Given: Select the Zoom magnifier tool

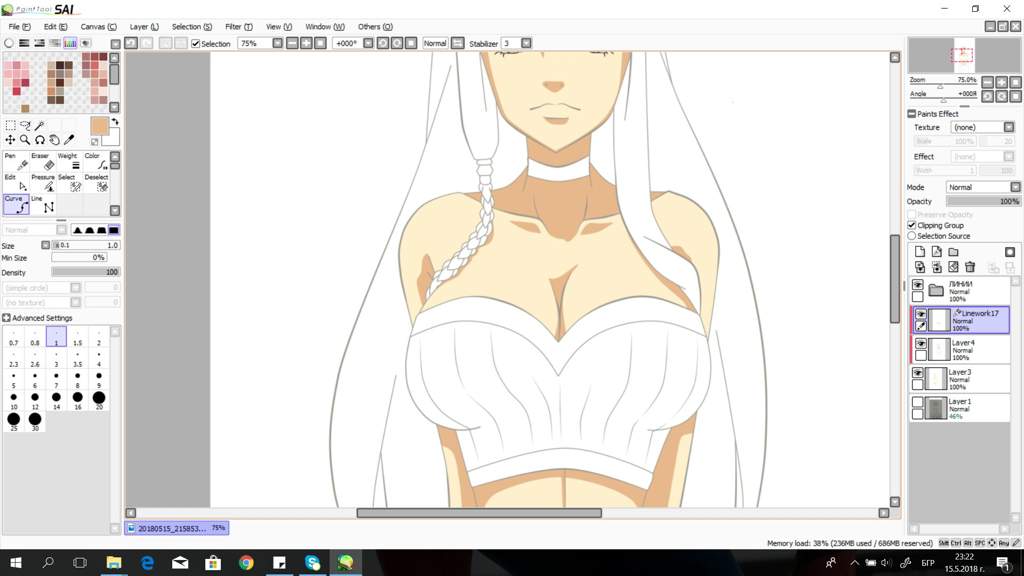Looking at the screenshot, I should click(x=25, y=140).
